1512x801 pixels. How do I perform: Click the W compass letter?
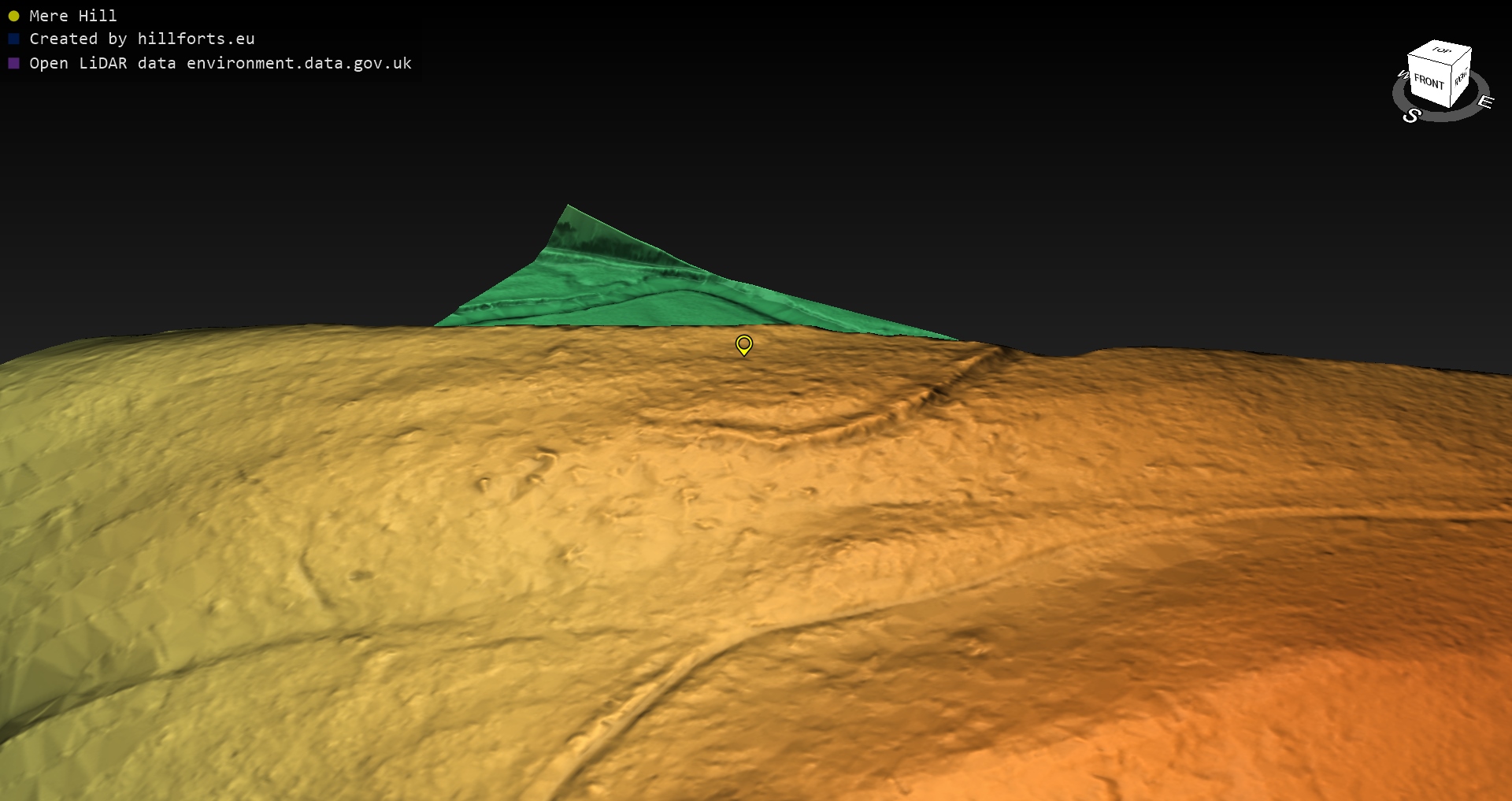tap(1403, 75)
